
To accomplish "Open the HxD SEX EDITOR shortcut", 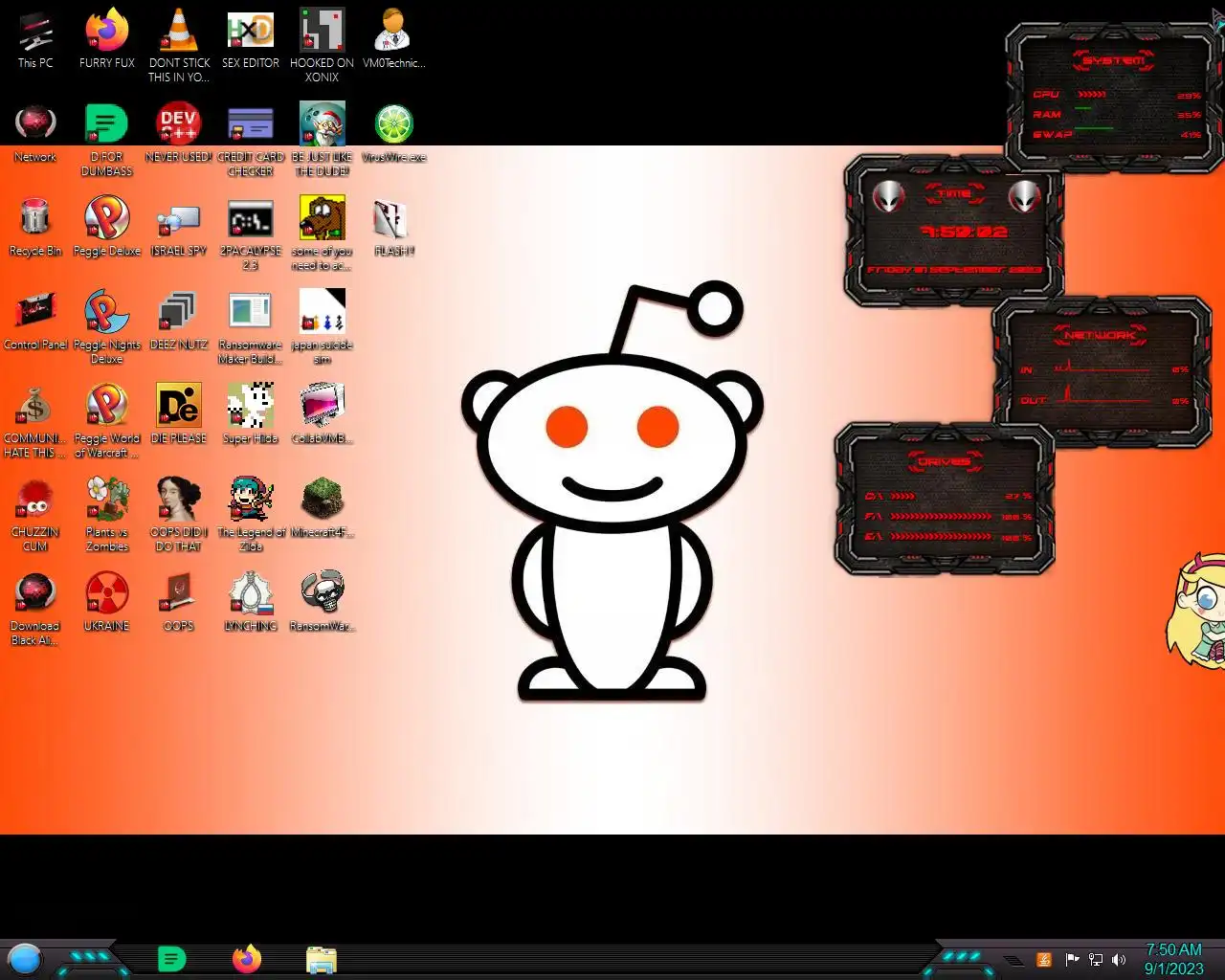I will click(251, 39).
